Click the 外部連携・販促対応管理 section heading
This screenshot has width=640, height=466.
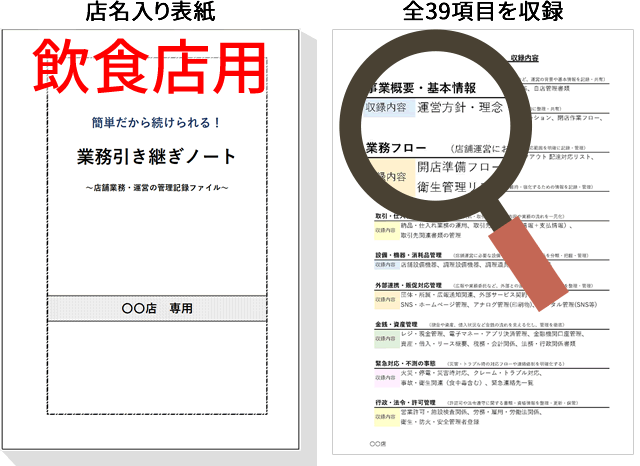tap(410, 285)
